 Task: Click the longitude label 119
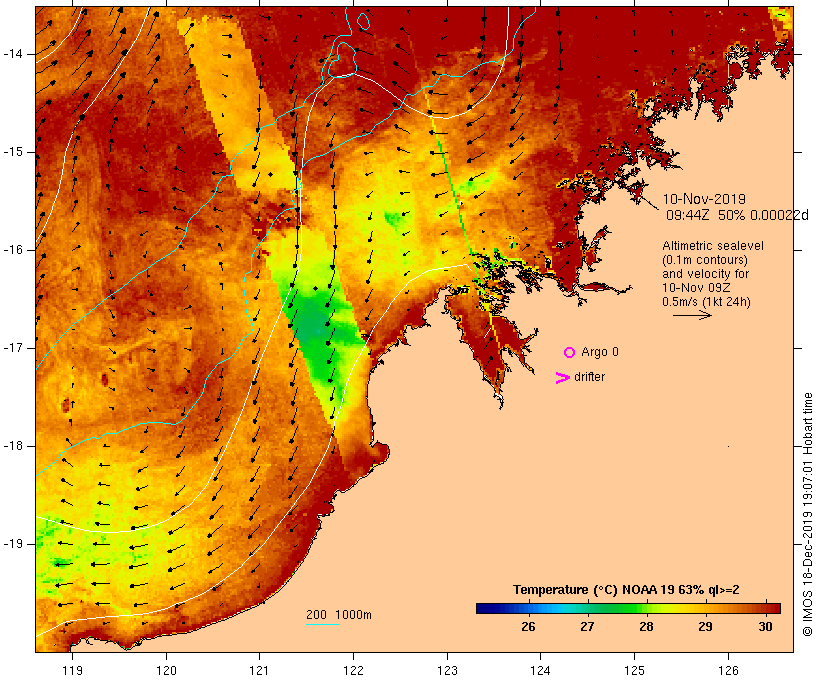tap(73, 670)
